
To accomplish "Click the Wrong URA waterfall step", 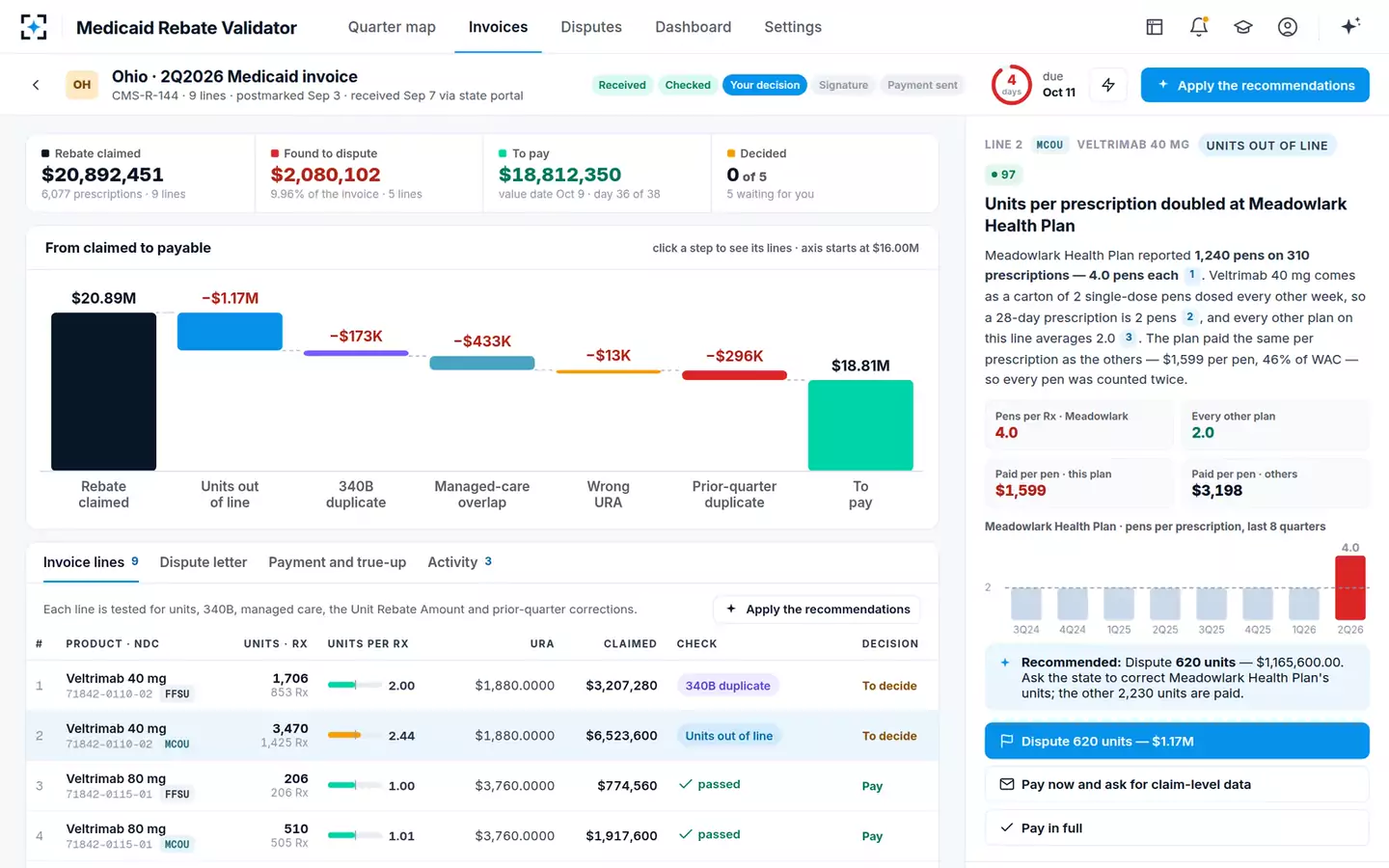I will tap(609, 371).
